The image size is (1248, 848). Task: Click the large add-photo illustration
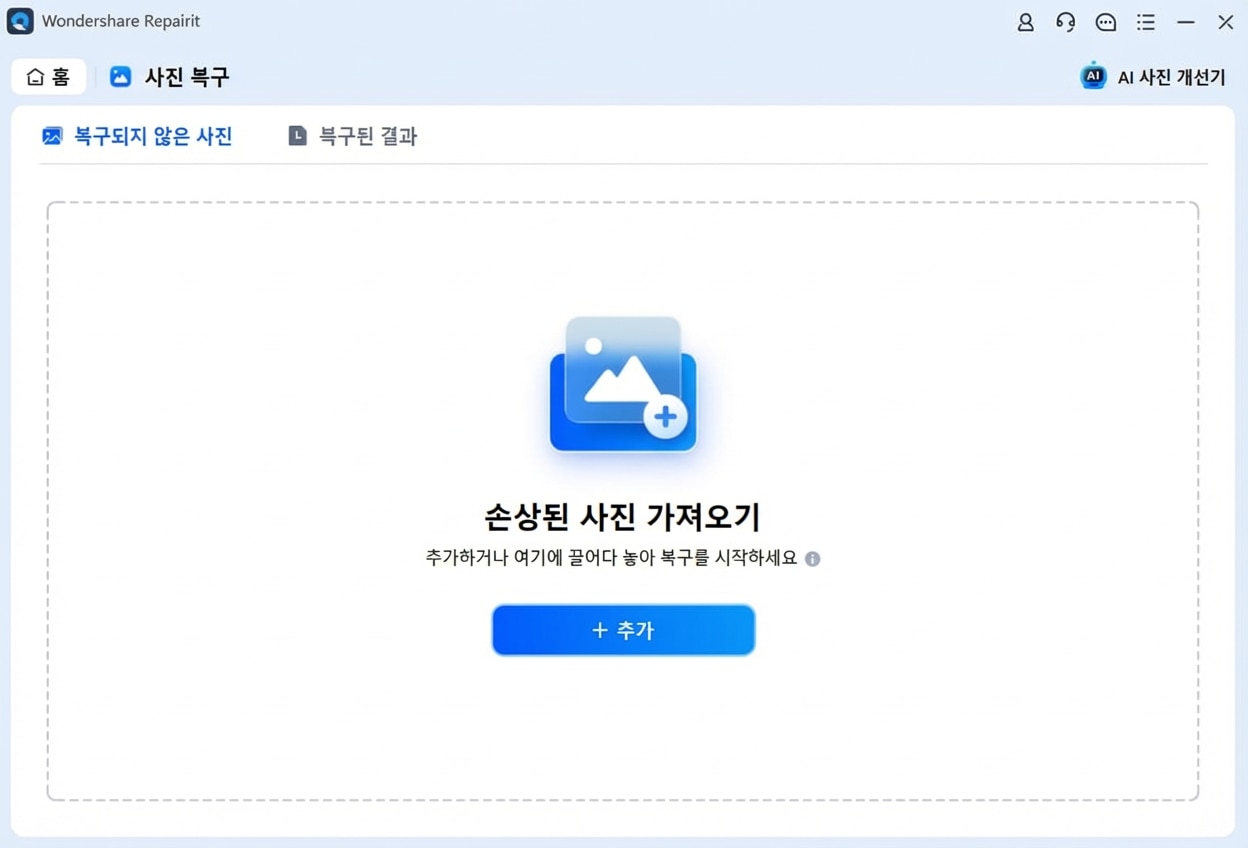(622, 385)
